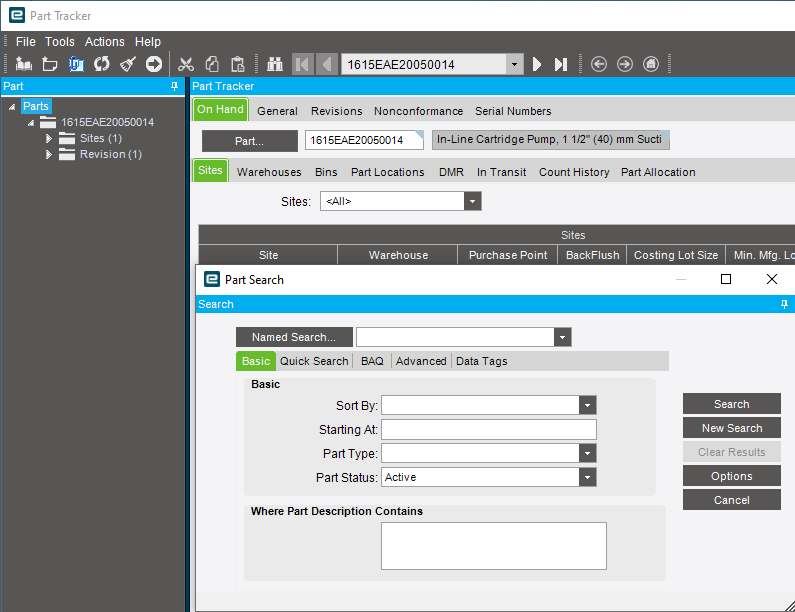Screen dimensions: 795x612
Task: Pin the Part tree panel
Action: click(174, 86)
